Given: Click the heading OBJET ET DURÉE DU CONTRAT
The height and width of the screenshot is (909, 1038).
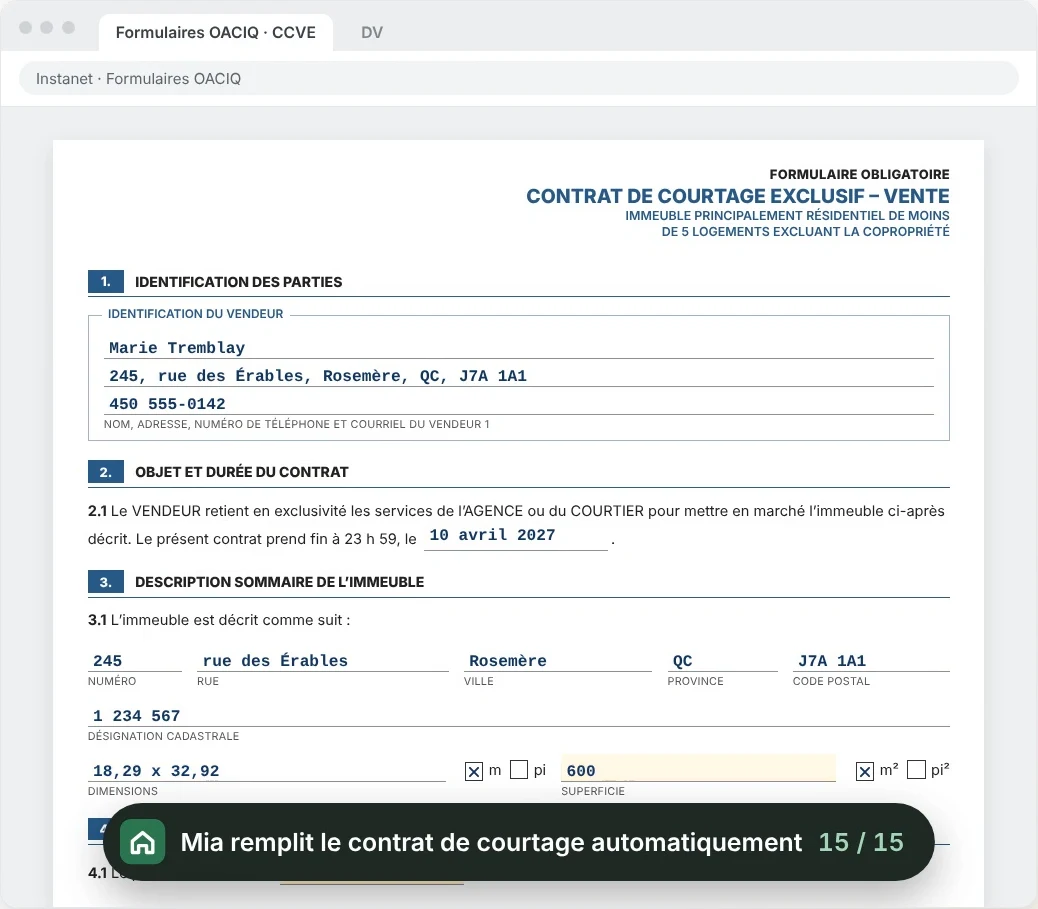Looking at the screenshot, I should tap(242, 472).
